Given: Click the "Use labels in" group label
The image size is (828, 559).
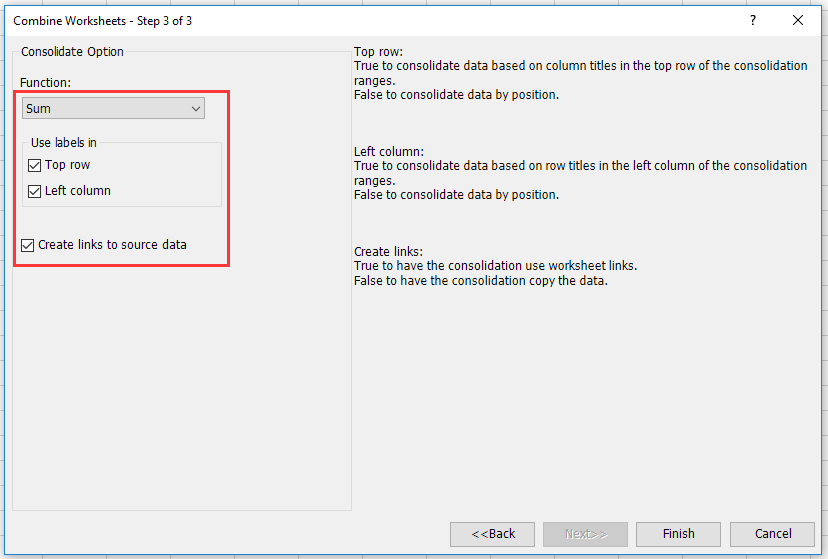Looking at the screenshot, I should click(x=64, y=143).
